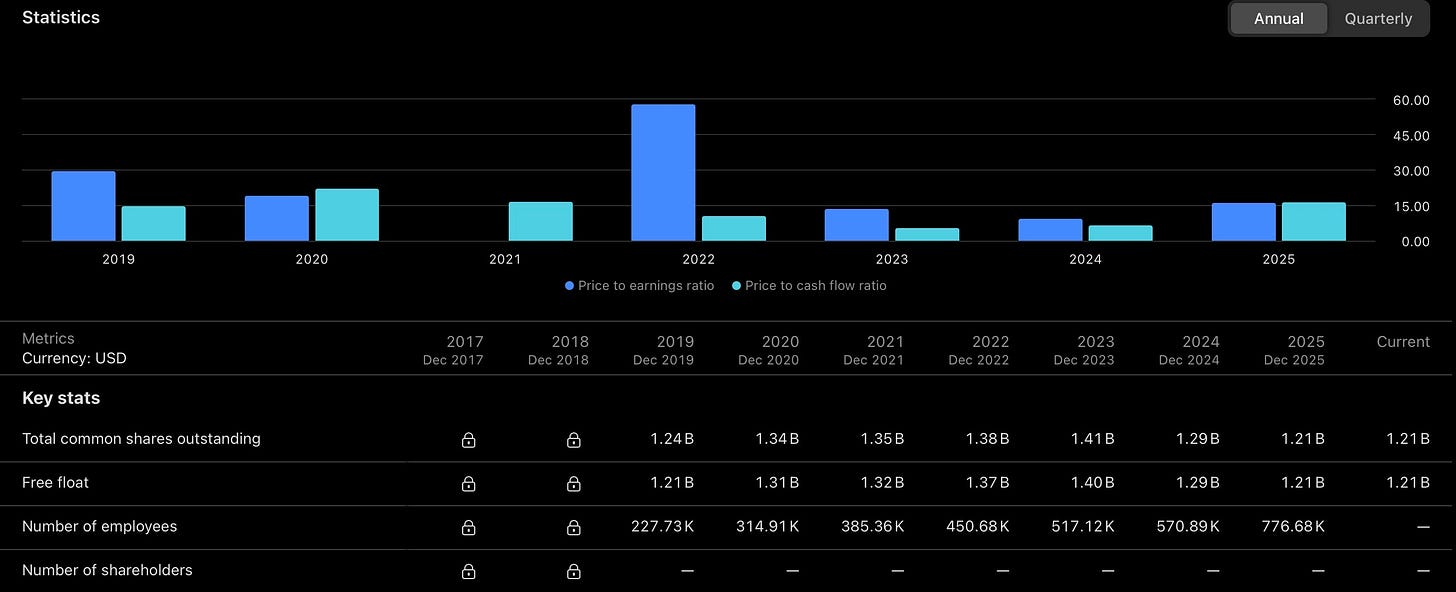Viewport: 1456px width, 592px height.
Task: Click the 2019 Dec 2019 column header
Action: click(x=663, y=350)
